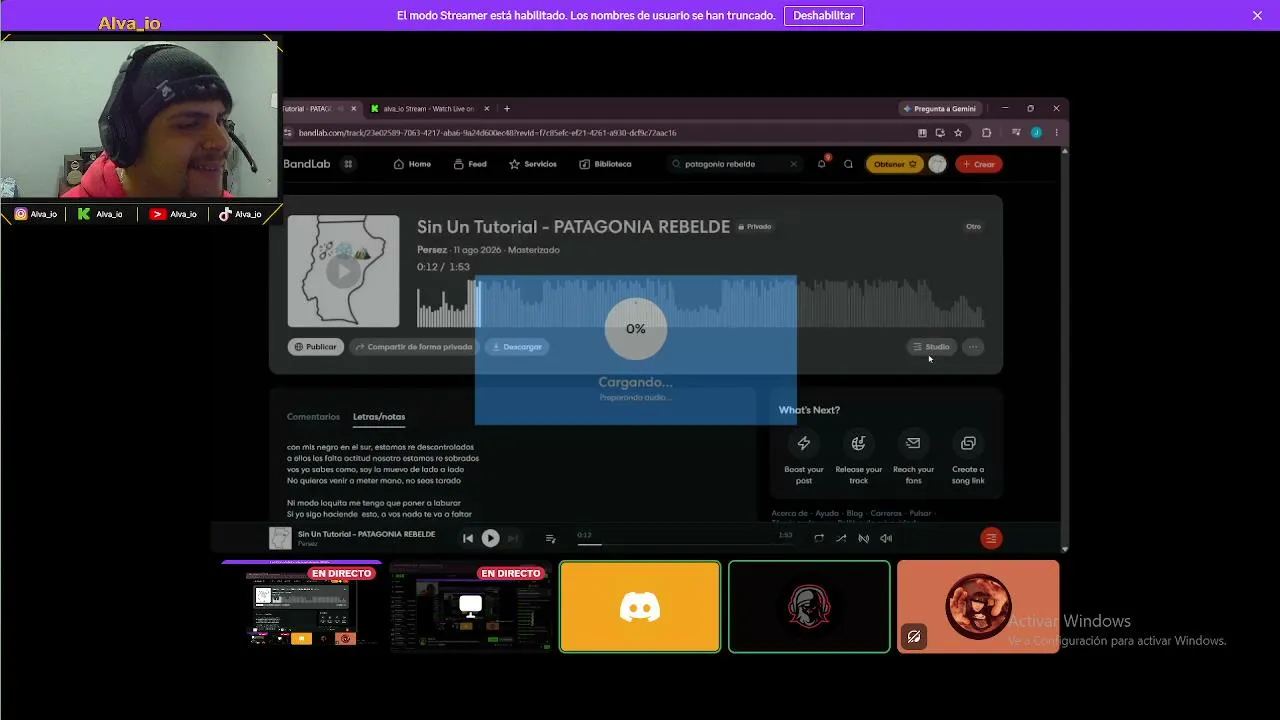Open the browser extensions puzzle icon

(x=986, y=132)
